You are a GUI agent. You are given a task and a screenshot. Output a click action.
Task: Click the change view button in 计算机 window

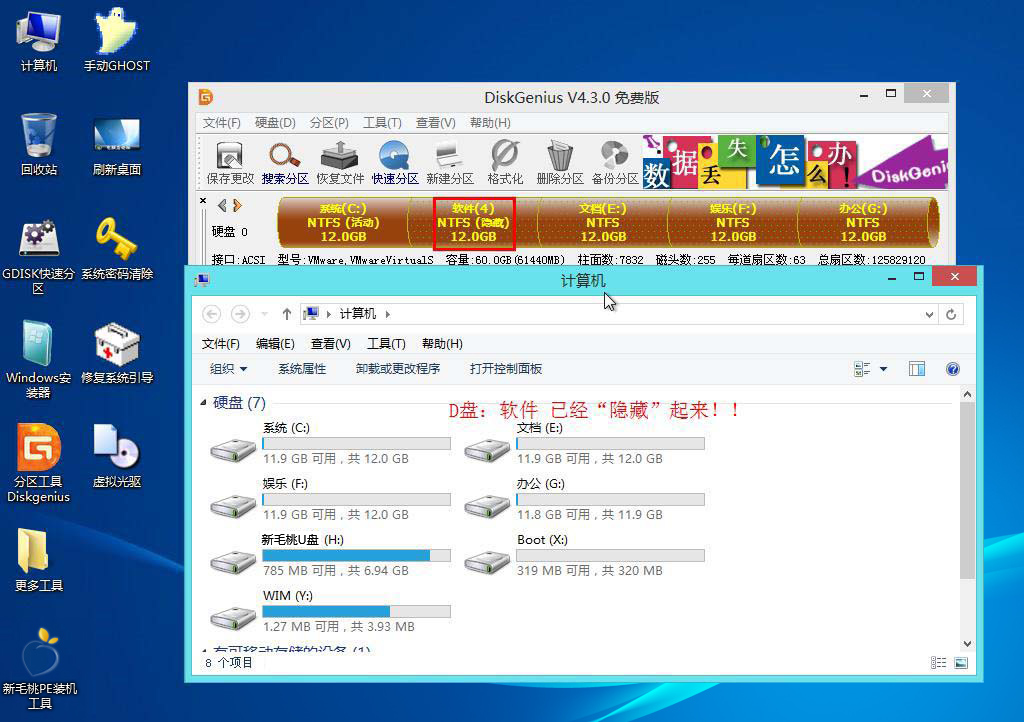coord(862,369)
